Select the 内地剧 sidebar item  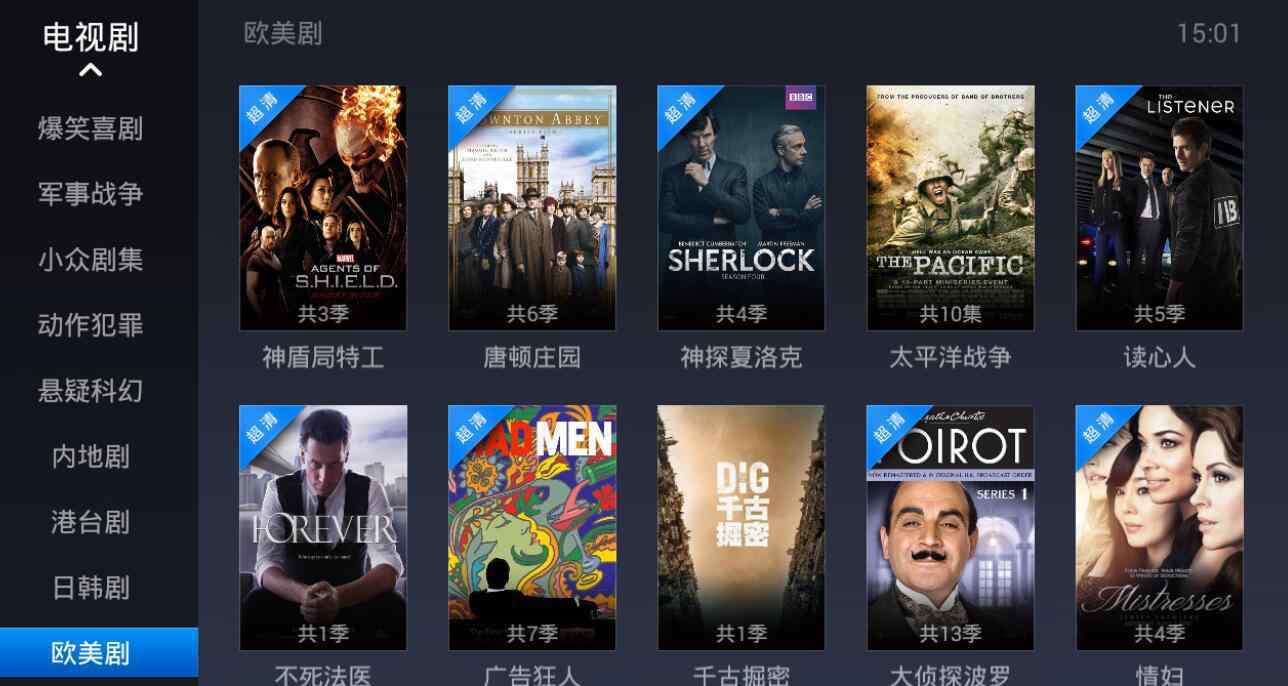coord(91,457)
